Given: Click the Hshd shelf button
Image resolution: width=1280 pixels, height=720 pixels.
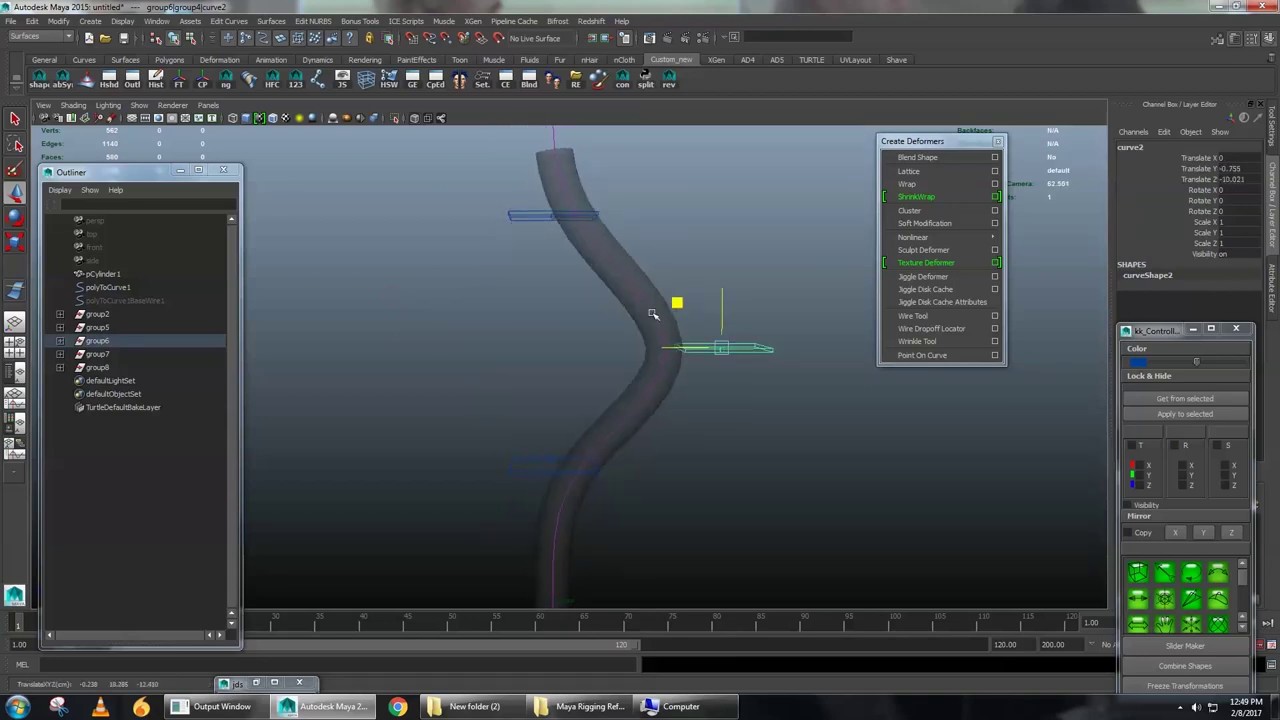Looking at the screenshot, I should 108,79.
